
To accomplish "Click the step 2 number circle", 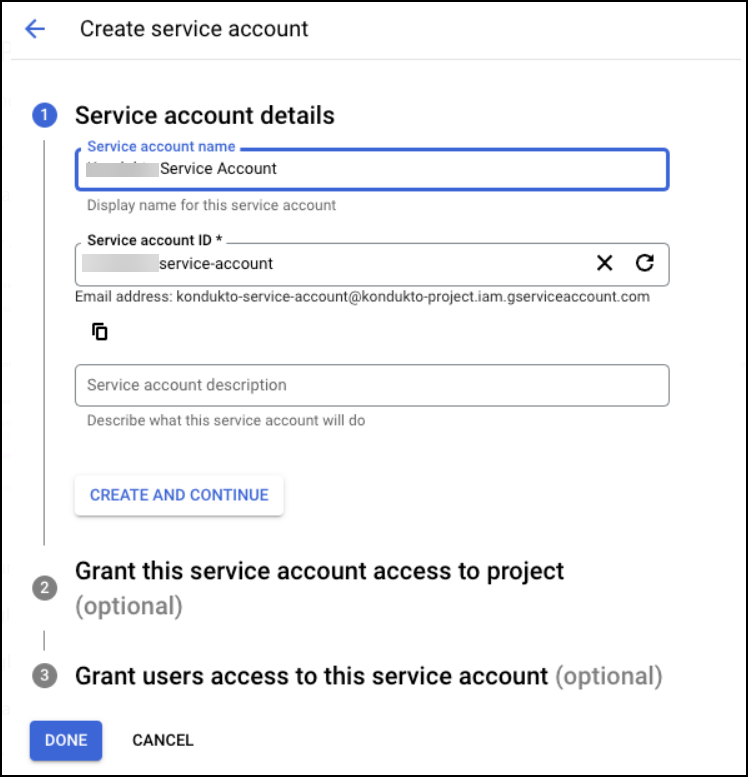I will point(44,588).
